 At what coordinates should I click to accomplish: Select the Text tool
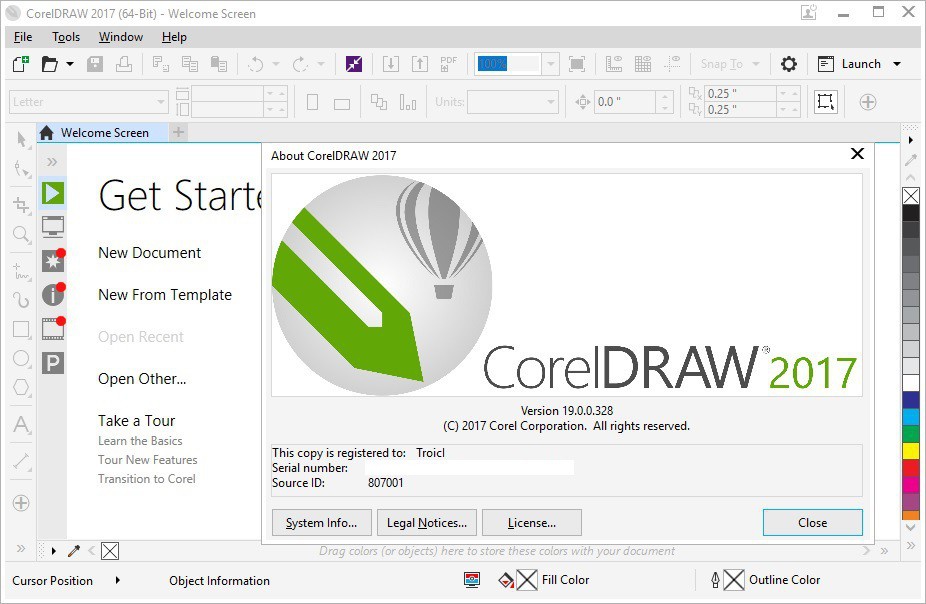(21, 425)
